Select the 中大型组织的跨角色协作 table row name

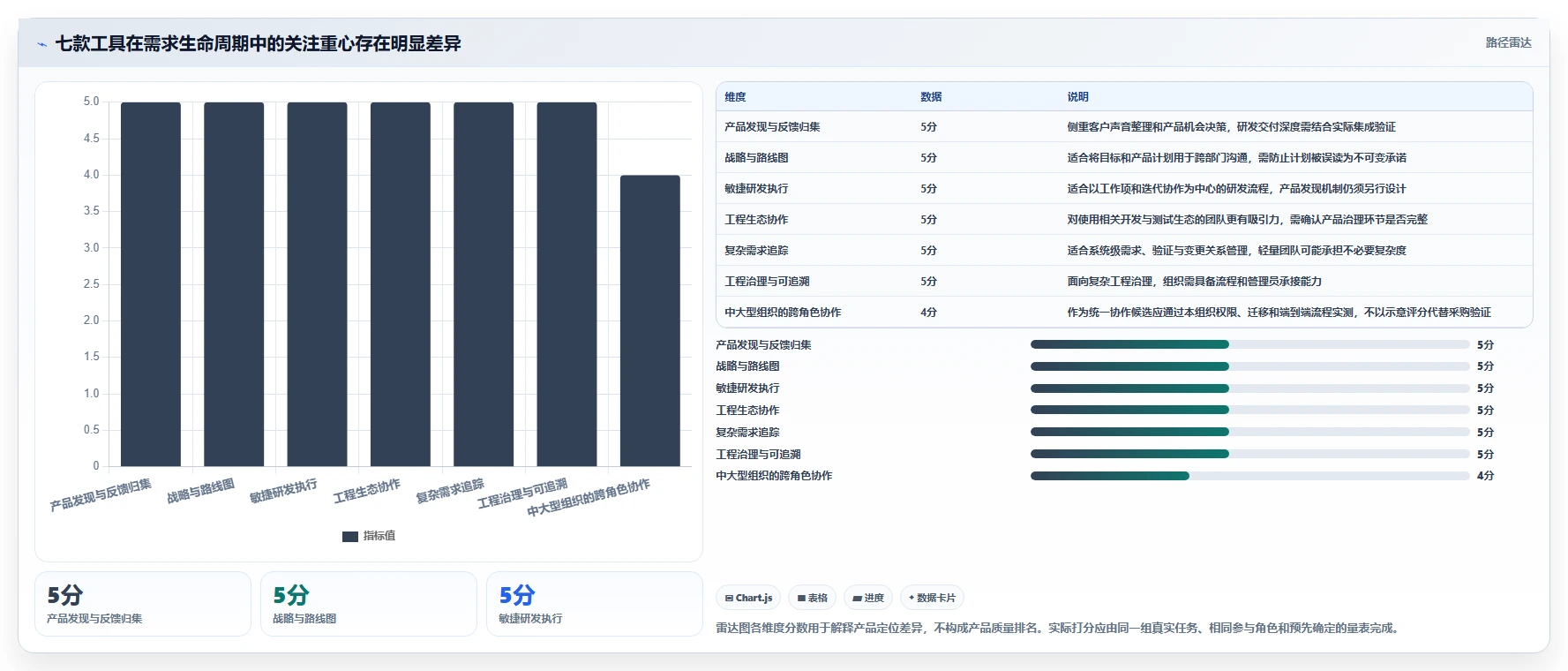[783, 313]
